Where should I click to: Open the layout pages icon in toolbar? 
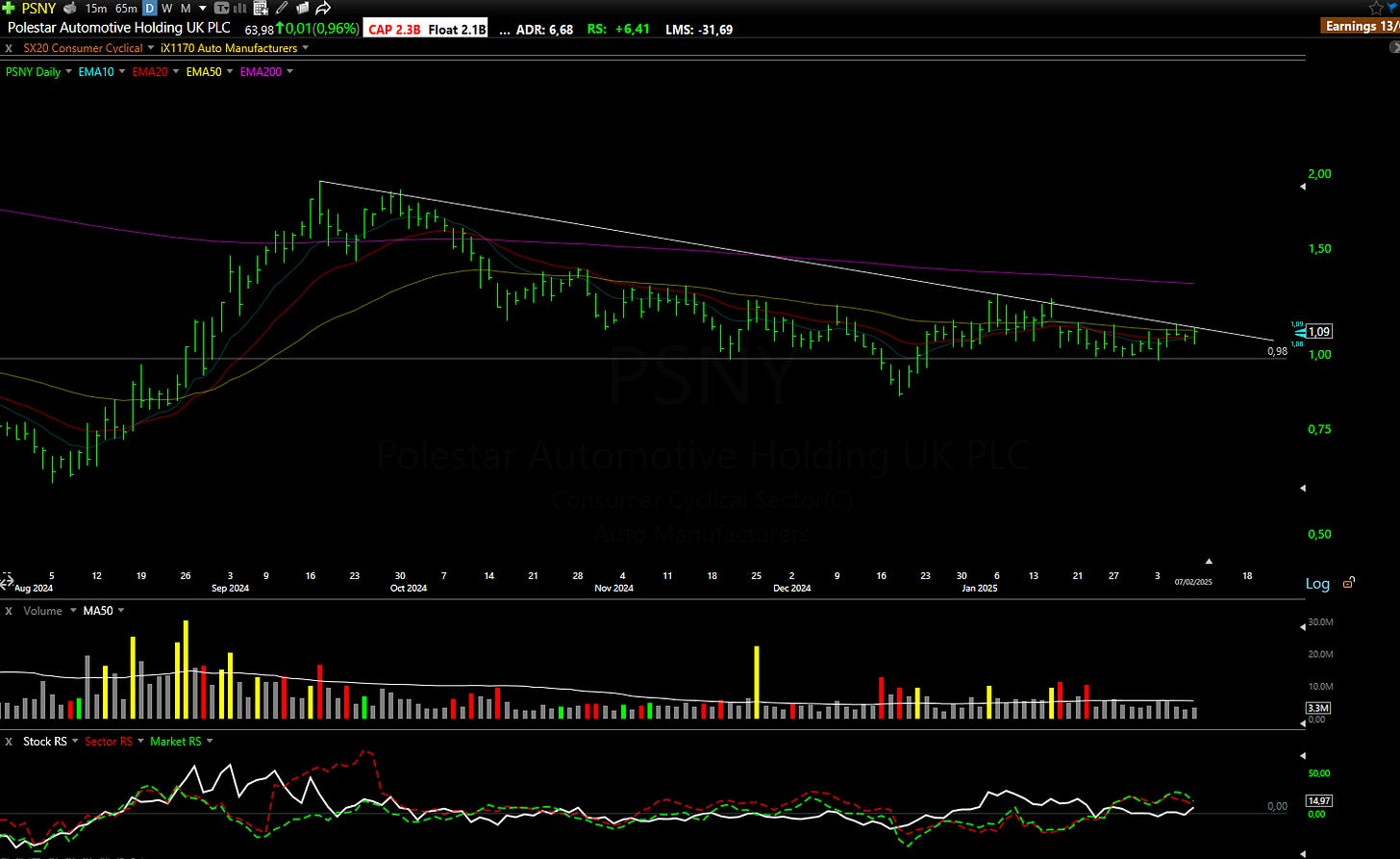tap(302, 8)
